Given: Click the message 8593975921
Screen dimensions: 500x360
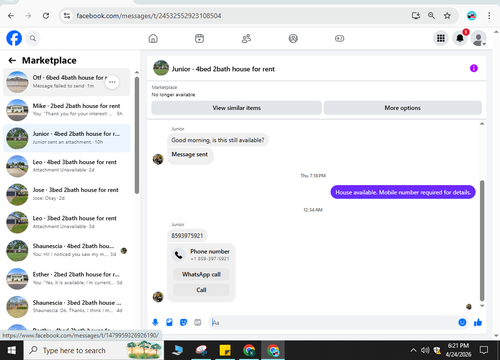Looking at the screenshot, I should [187, 236].
